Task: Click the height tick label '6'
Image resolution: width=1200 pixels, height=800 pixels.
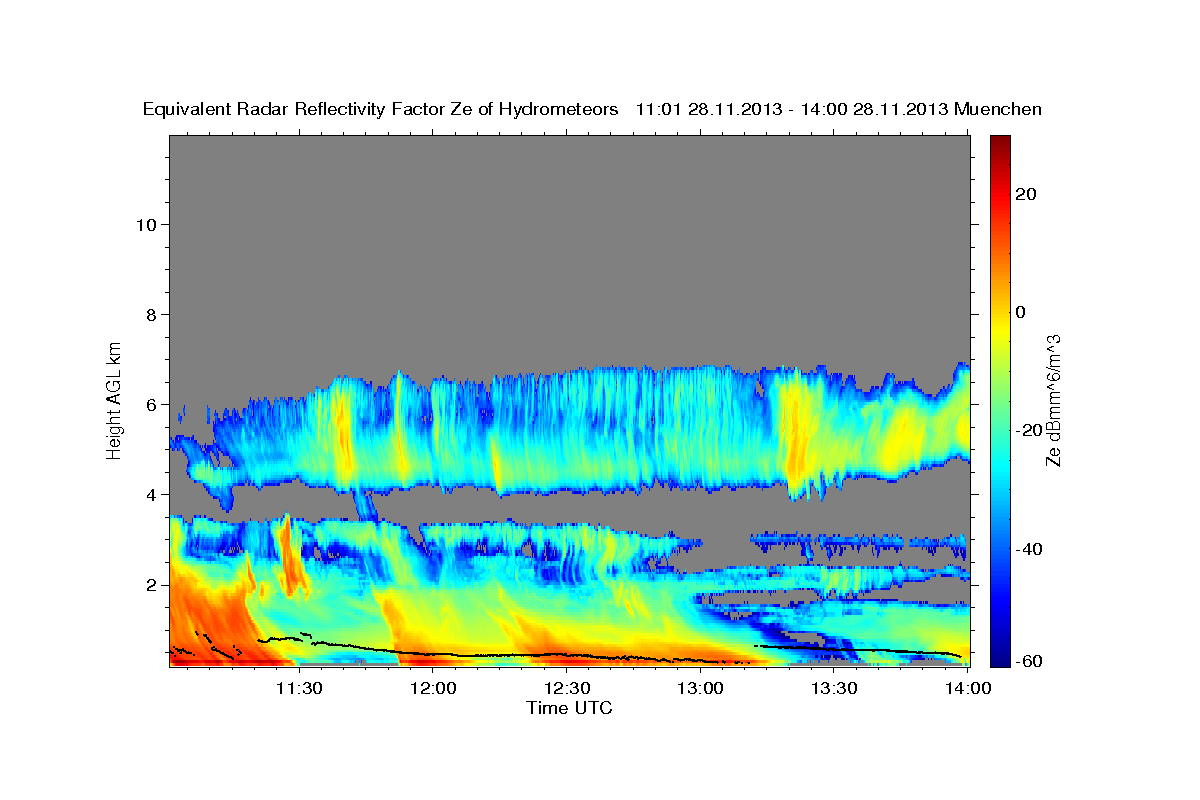Action: coord(150,404)
